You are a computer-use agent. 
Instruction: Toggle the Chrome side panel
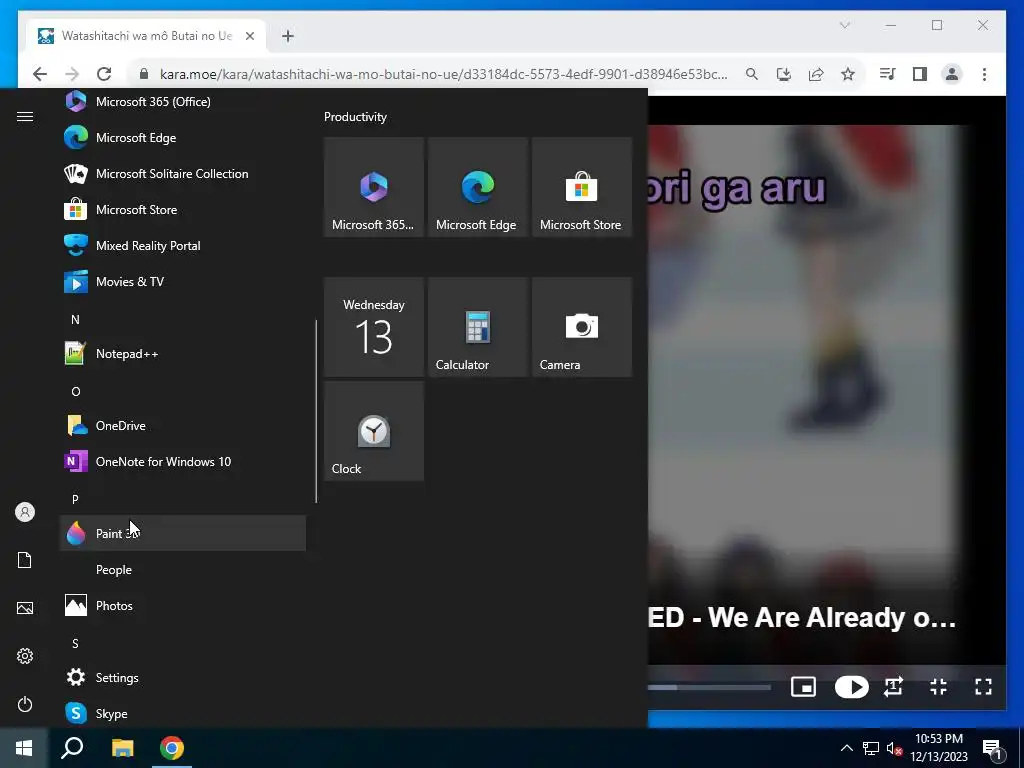click(920, 74)
